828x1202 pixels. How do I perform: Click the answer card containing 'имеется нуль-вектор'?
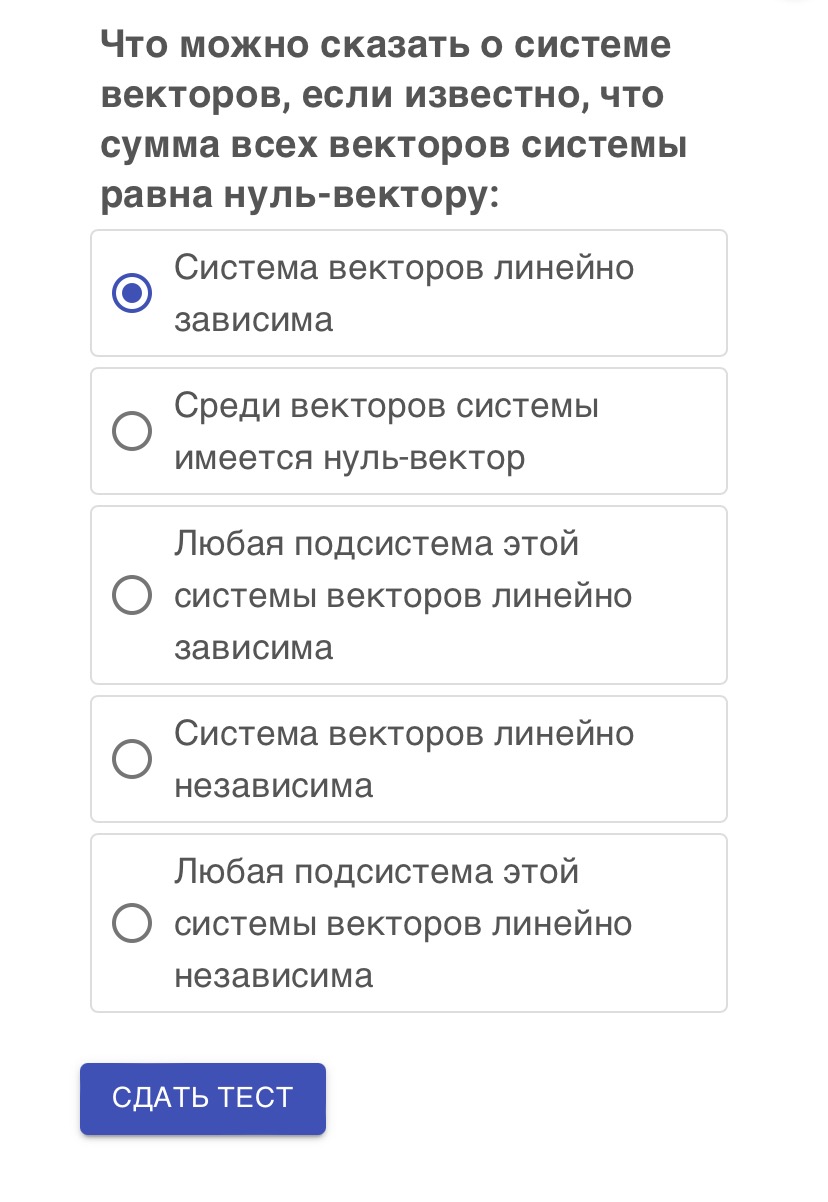[409, 431]
